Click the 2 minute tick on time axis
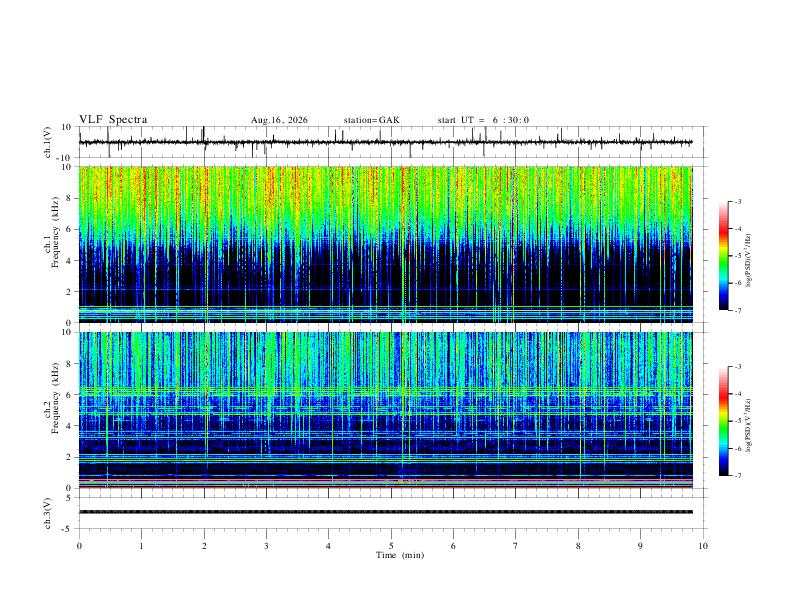Screen dimensions: 792x612 point(204,546)
